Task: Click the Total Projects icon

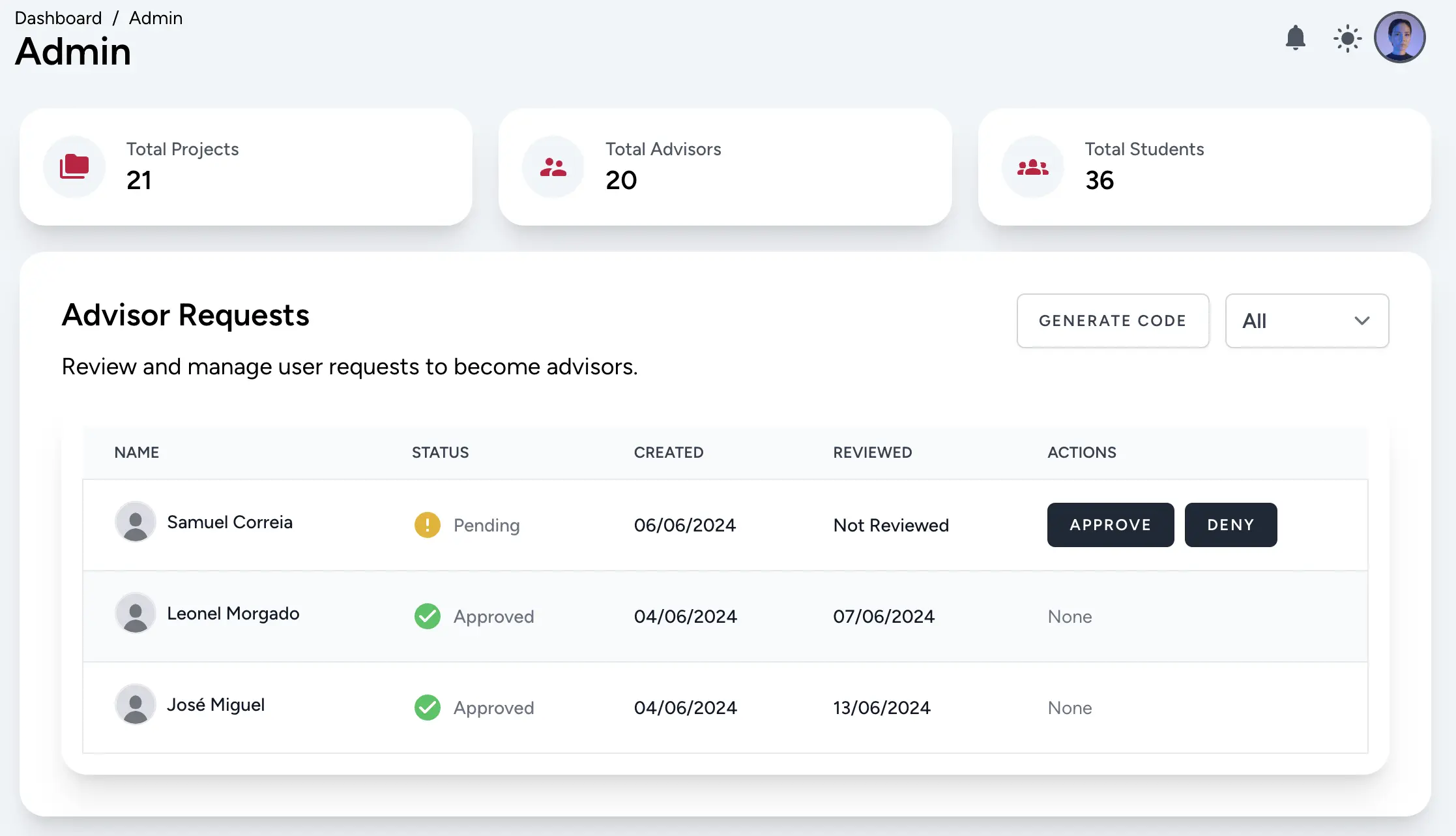Action: click(x=76, y=166)
